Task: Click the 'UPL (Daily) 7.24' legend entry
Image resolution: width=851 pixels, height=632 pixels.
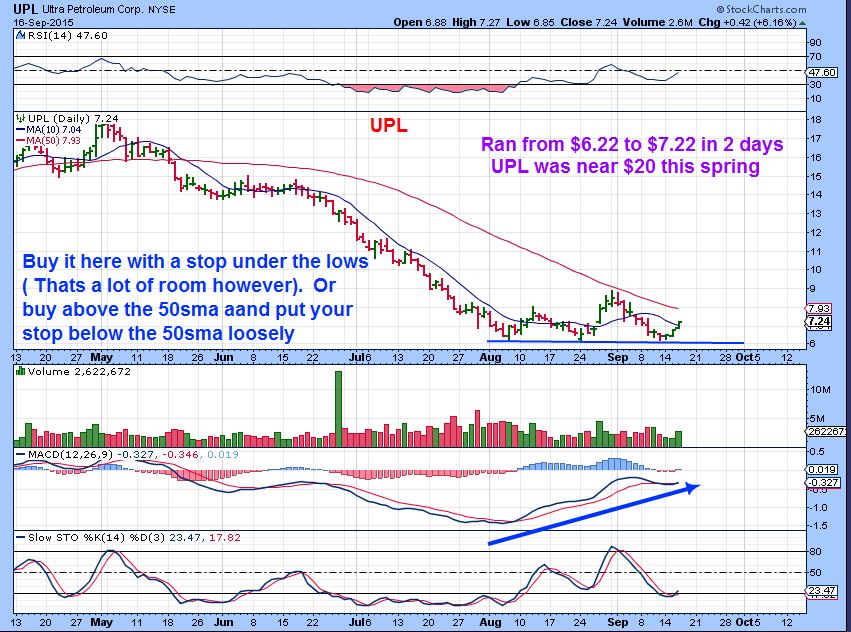Action: coord(73,118)
